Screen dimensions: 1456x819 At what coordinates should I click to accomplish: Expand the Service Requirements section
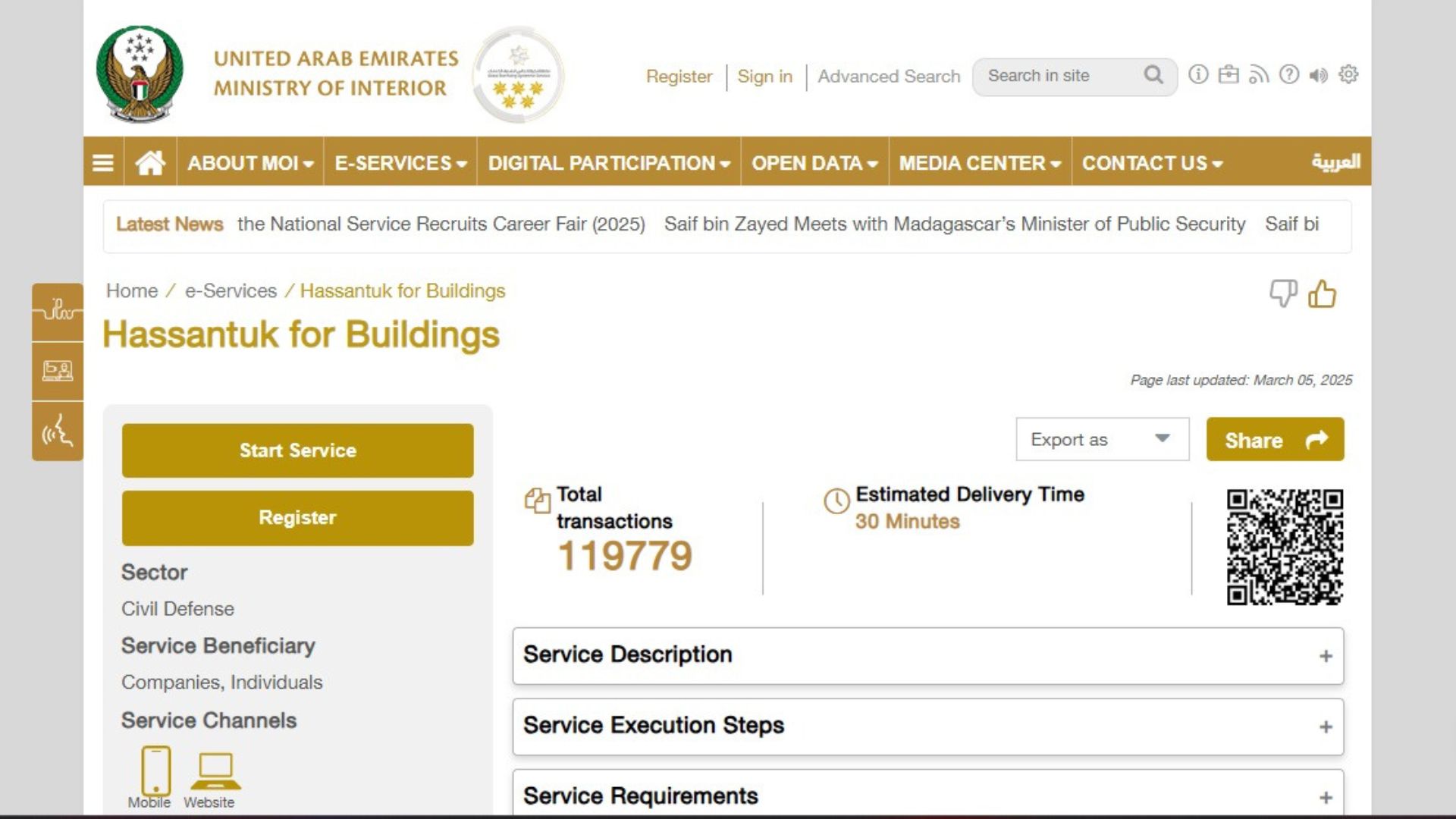pyautogui.click(x=928, y=793)
